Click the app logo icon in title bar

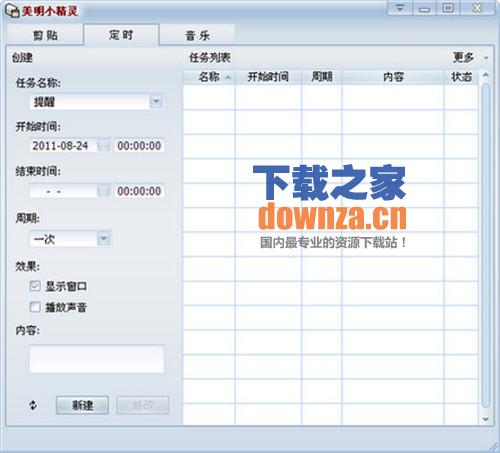pos(12,11)
